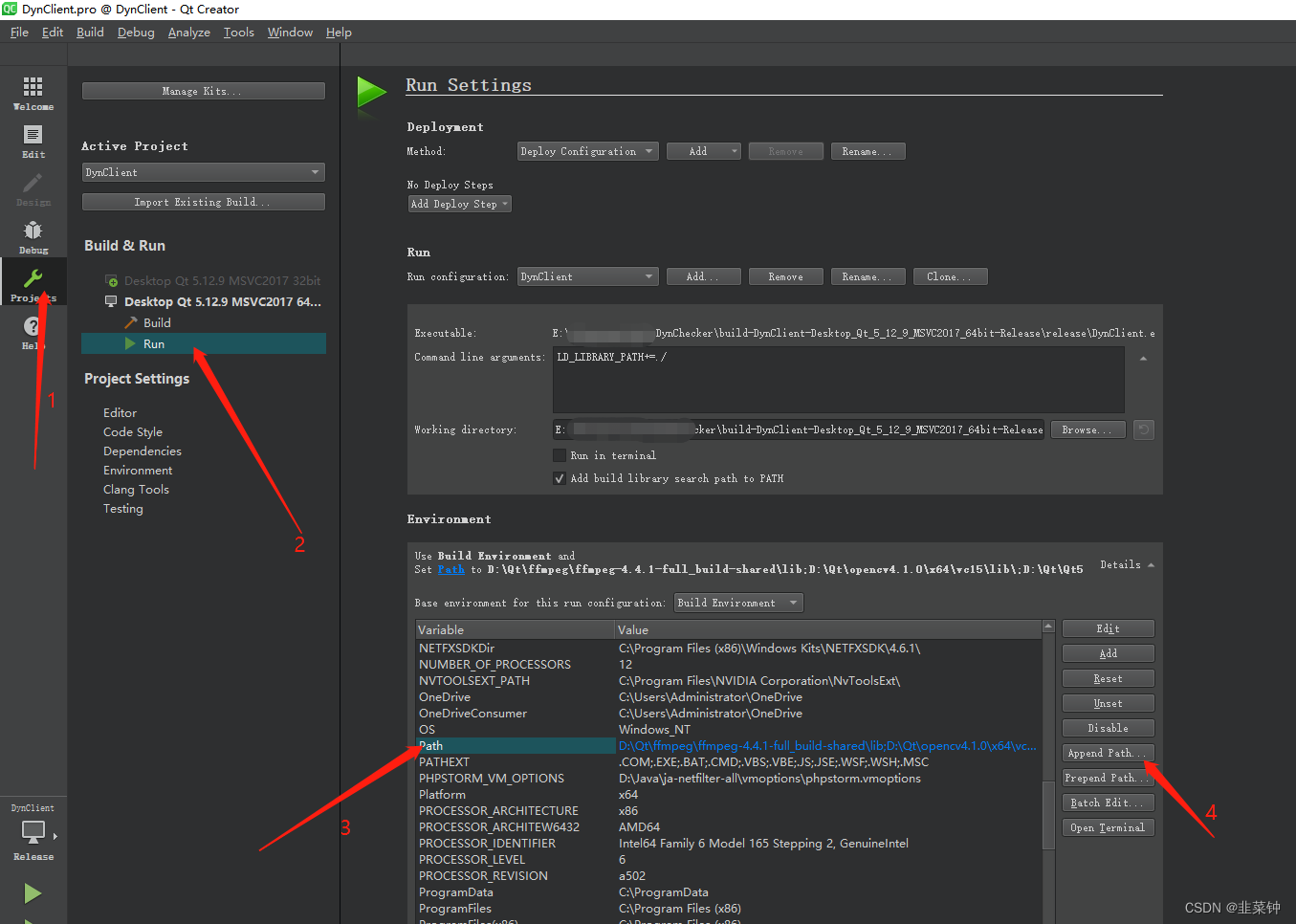The width and height of the screenshot is (1296, 924).
Task: Click the Qt Creator title bar logo
Action: 10,9
